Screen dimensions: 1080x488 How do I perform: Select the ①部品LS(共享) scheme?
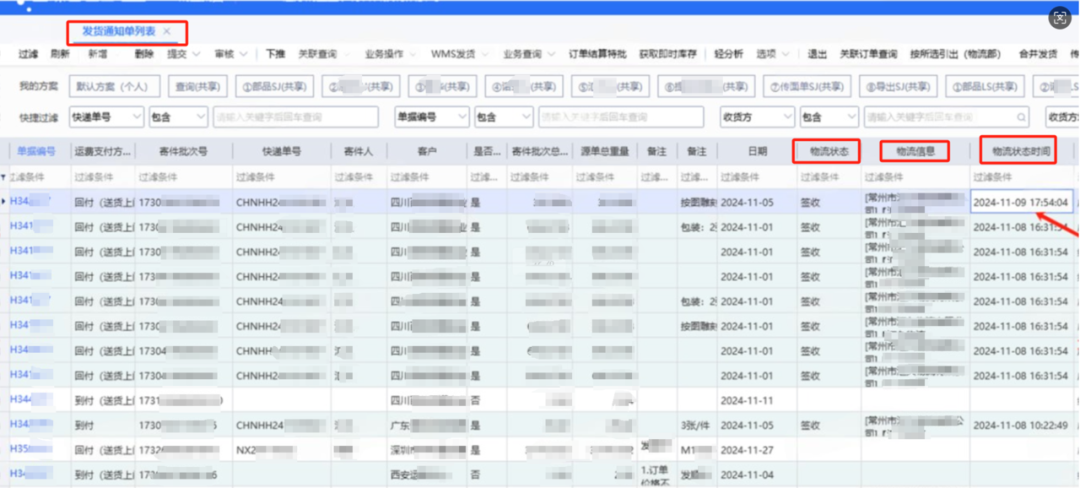(x=984, y=86)
